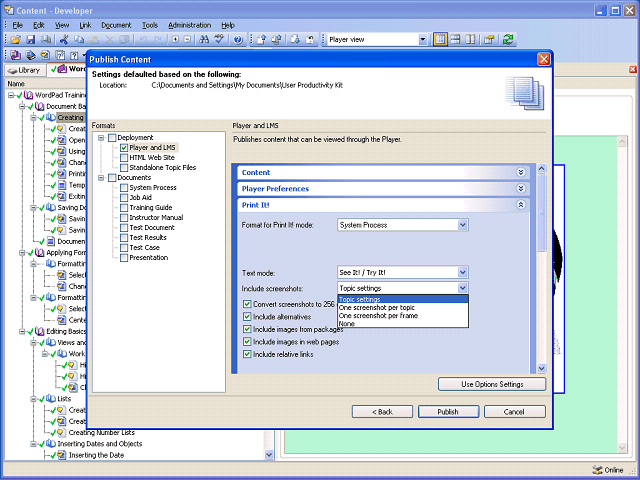Uncheck Include alternatives
640x480 pixels.
pyautogui.click(x=247, y=317)
